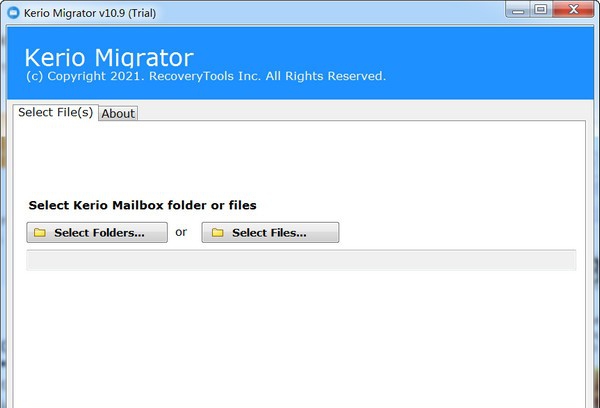This screenshot has height=408, width=600.
Task: Click the gray path bar below the buttons
Action: (x=300, y=260)
